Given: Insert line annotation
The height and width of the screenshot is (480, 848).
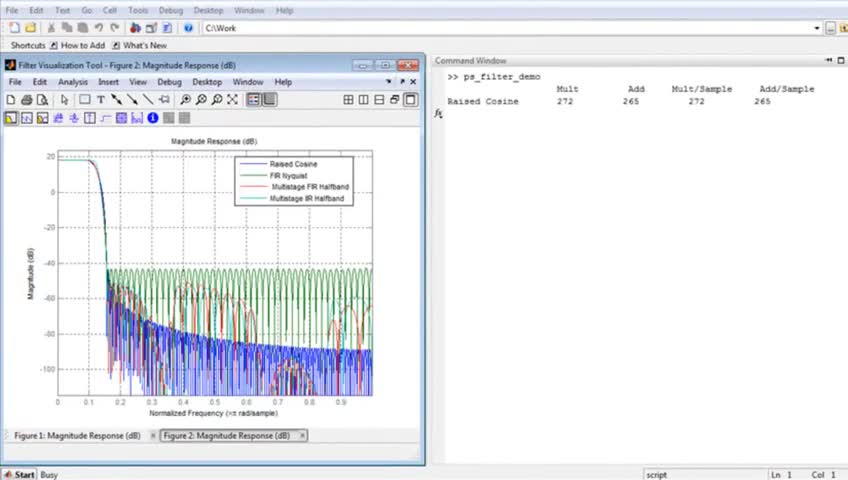Looking at the screenshot, I should [x=148, y=99].
